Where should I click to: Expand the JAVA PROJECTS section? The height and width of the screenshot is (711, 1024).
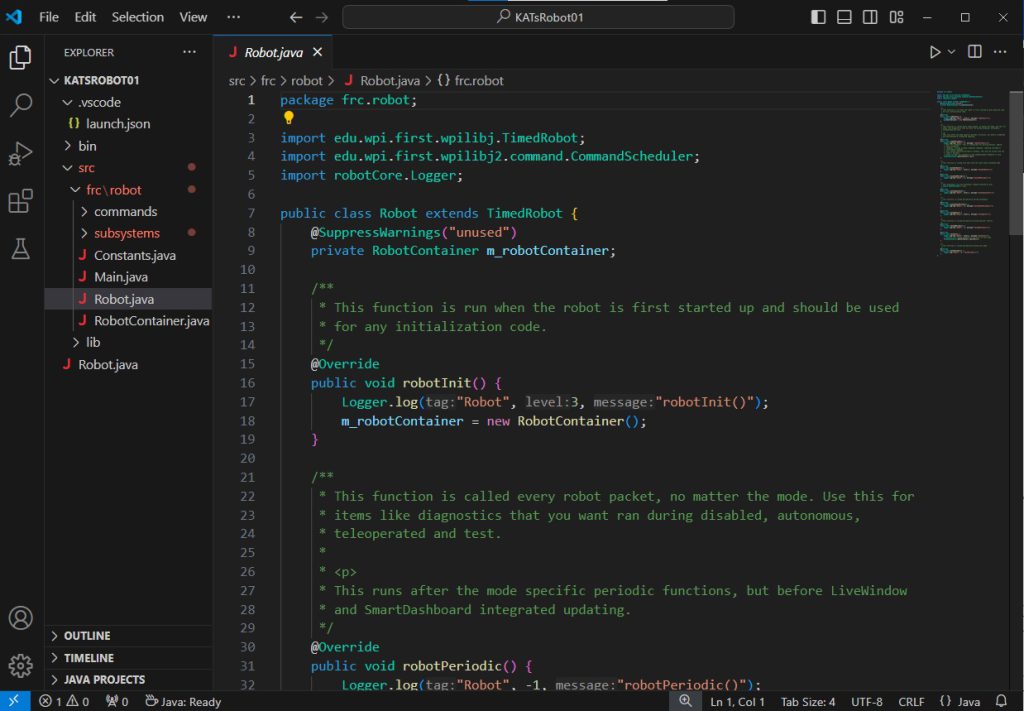[128, 680]
